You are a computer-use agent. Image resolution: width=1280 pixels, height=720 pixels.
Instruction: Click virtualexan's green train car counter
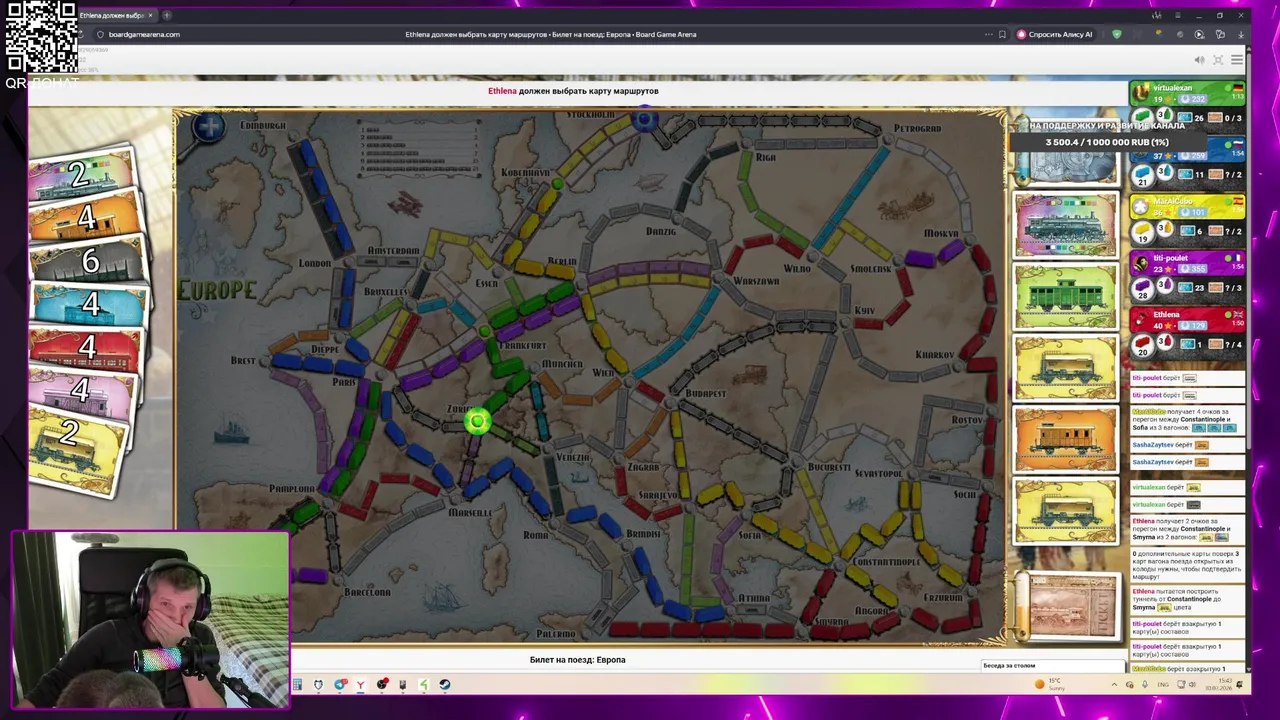point(1143,118)
